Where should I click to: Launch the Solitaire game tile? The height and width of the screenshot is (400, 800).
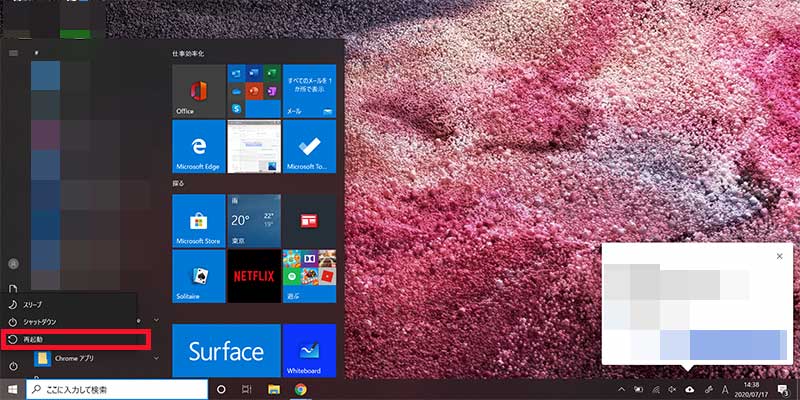pos(198,276)
